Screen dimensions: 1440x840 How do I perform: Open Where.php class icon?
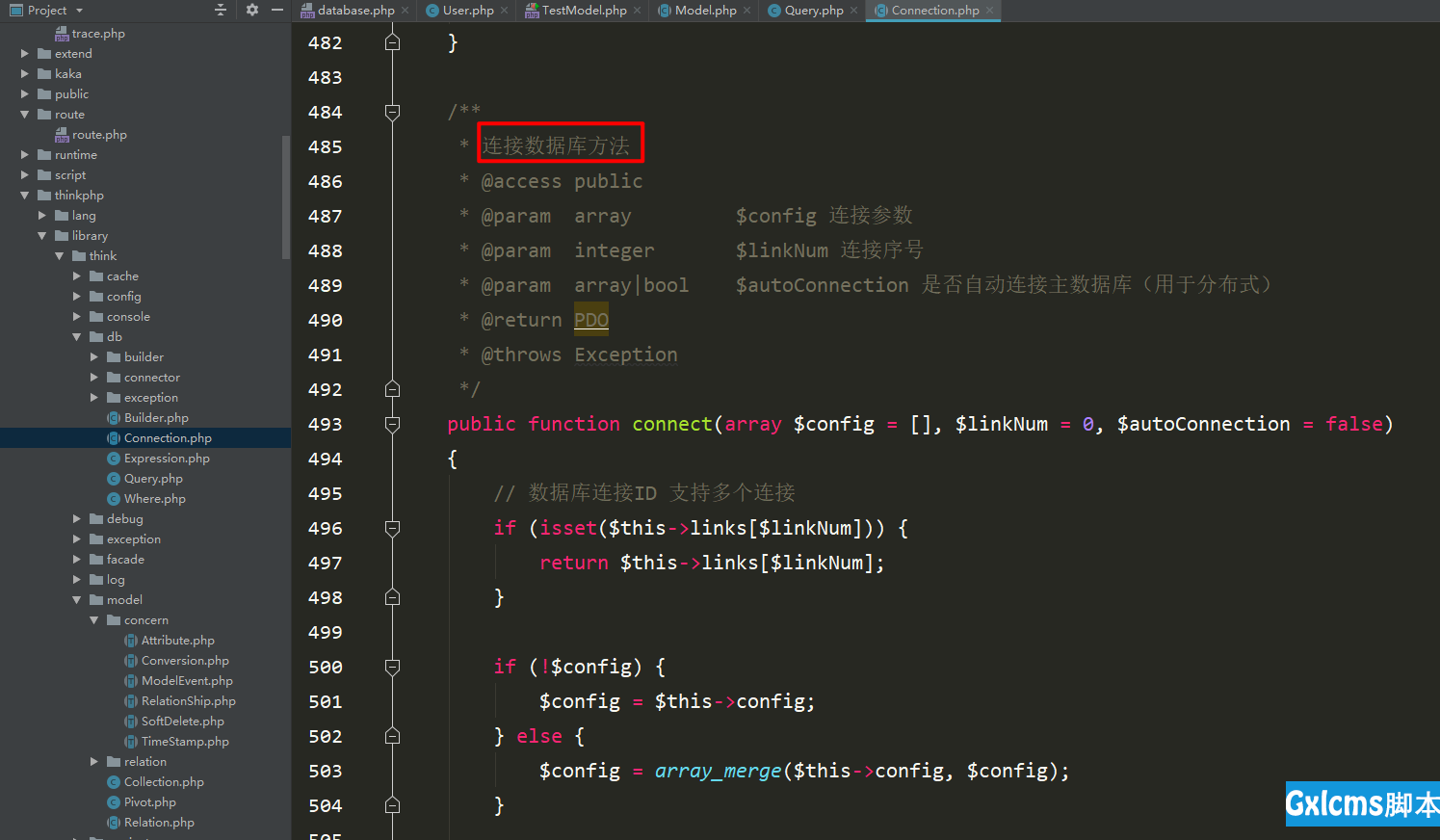pyautogui.click(x=114, y=499)
